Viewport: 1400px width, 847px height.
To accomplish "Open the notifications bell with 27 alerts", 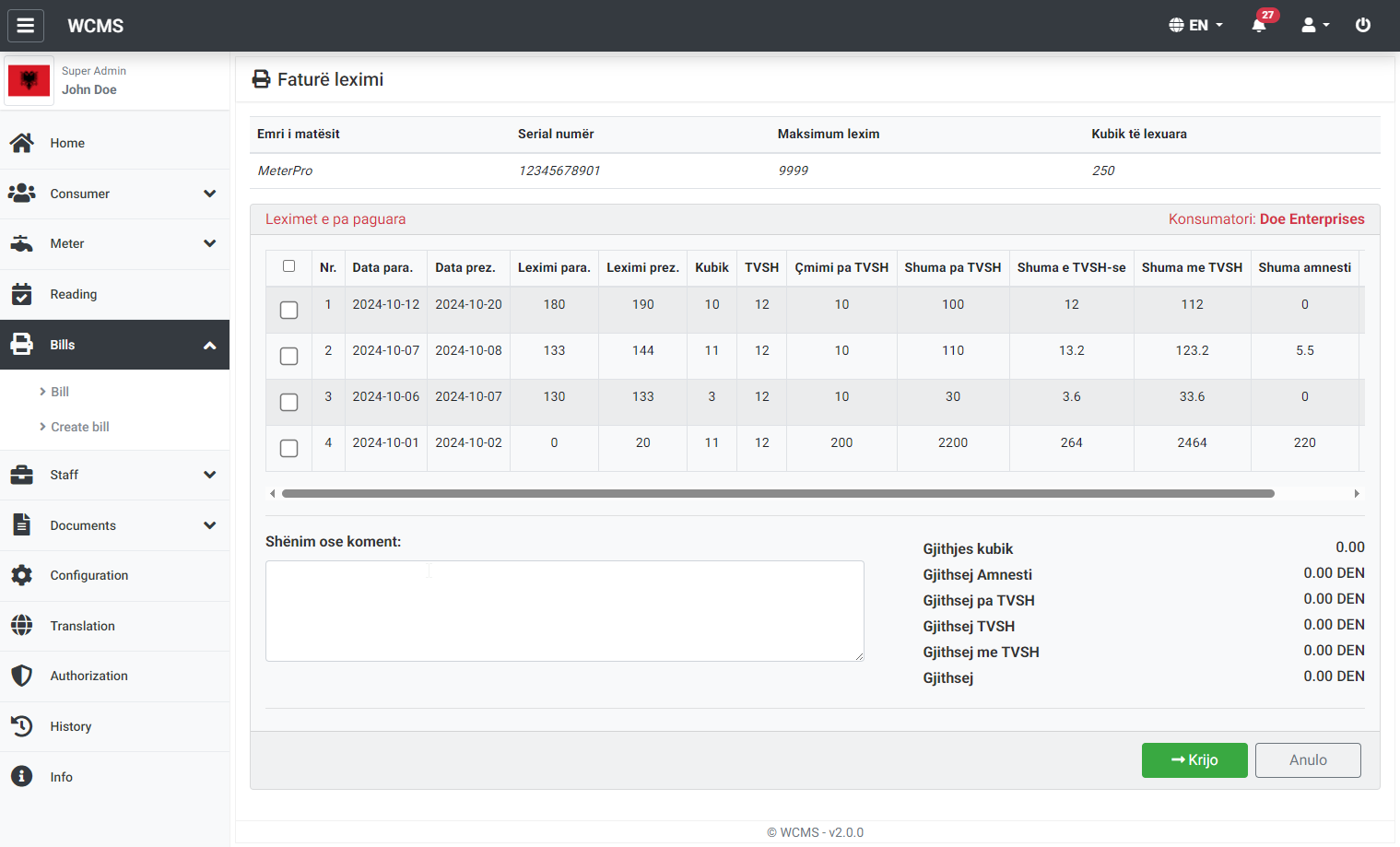I will tap(1259, 25).
